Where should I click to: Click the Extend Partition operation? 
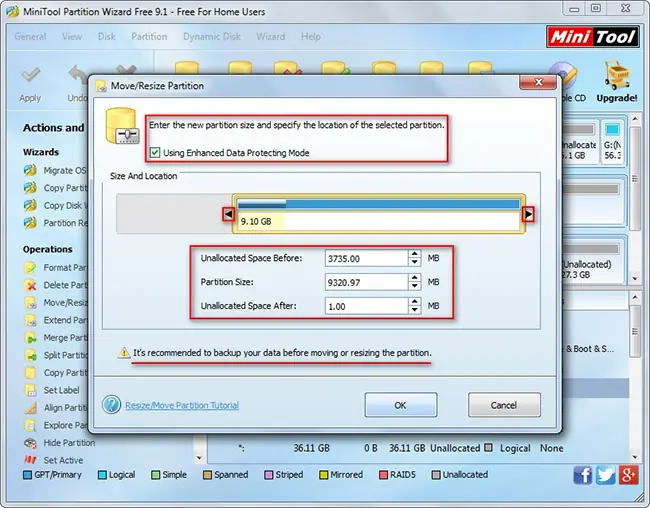tap(55, 320)
